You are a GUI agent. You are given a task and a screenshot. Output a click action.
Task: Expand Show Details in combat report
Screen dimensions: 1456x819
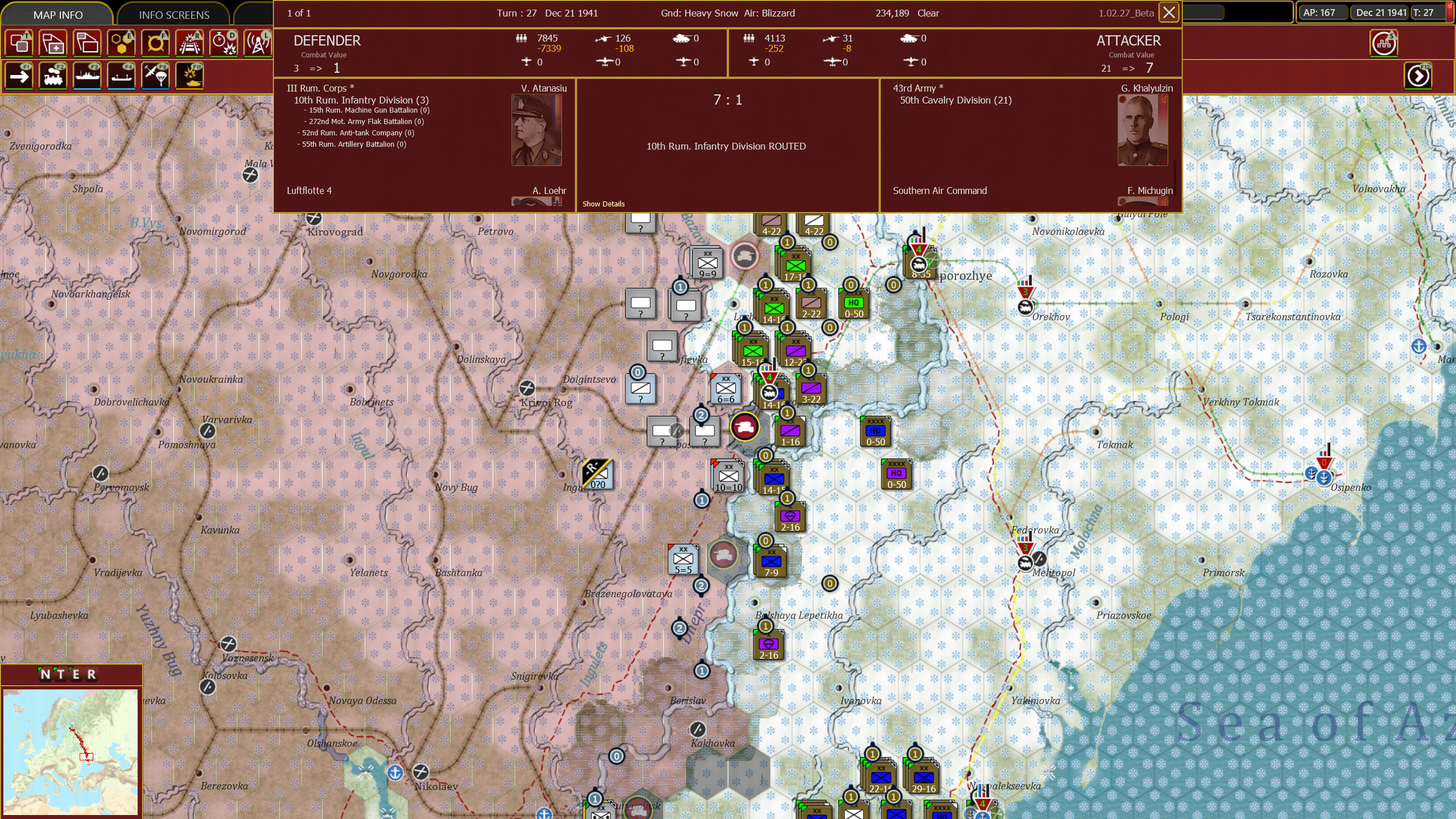(x=603, y=204)
